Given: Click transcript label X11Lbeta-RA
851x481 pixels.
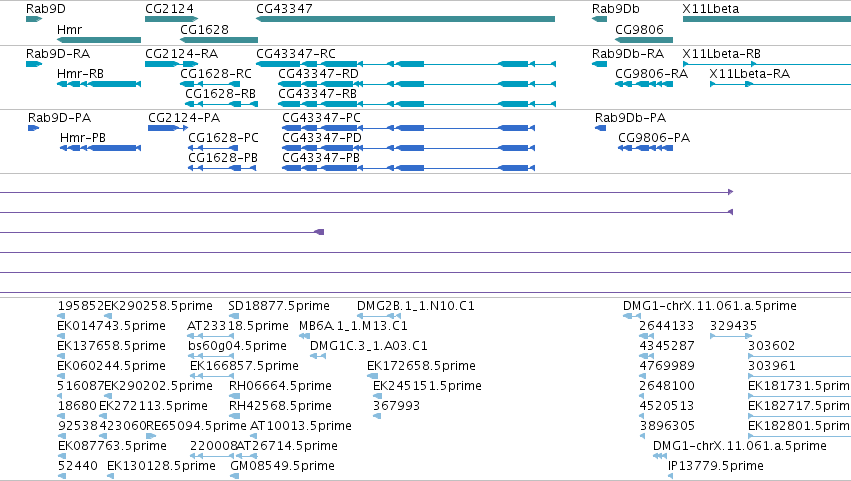Looking at the screenshot, I should (x=750, y=74).
